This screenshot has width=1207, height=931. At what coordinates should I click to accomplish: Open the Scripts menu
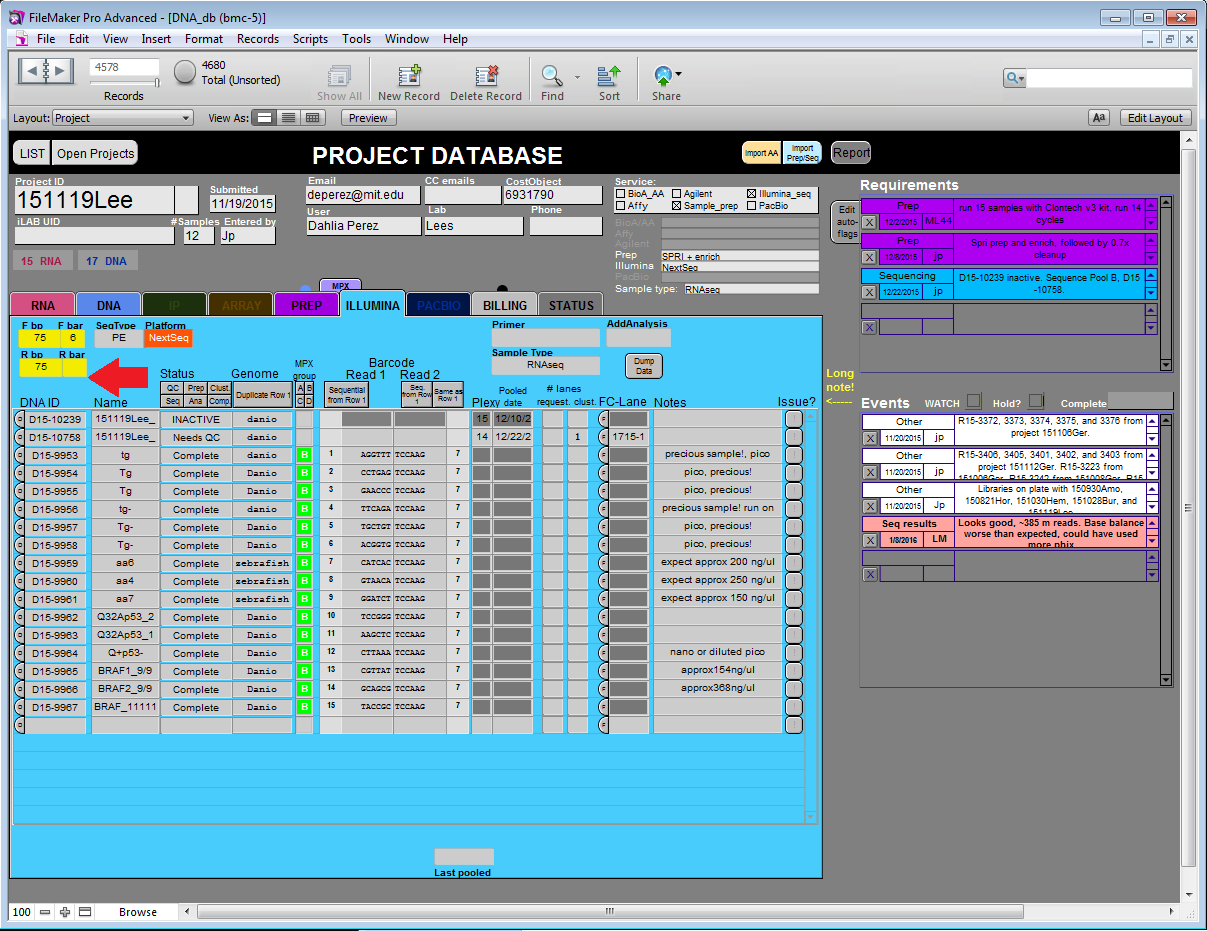(x=310, y=39)
